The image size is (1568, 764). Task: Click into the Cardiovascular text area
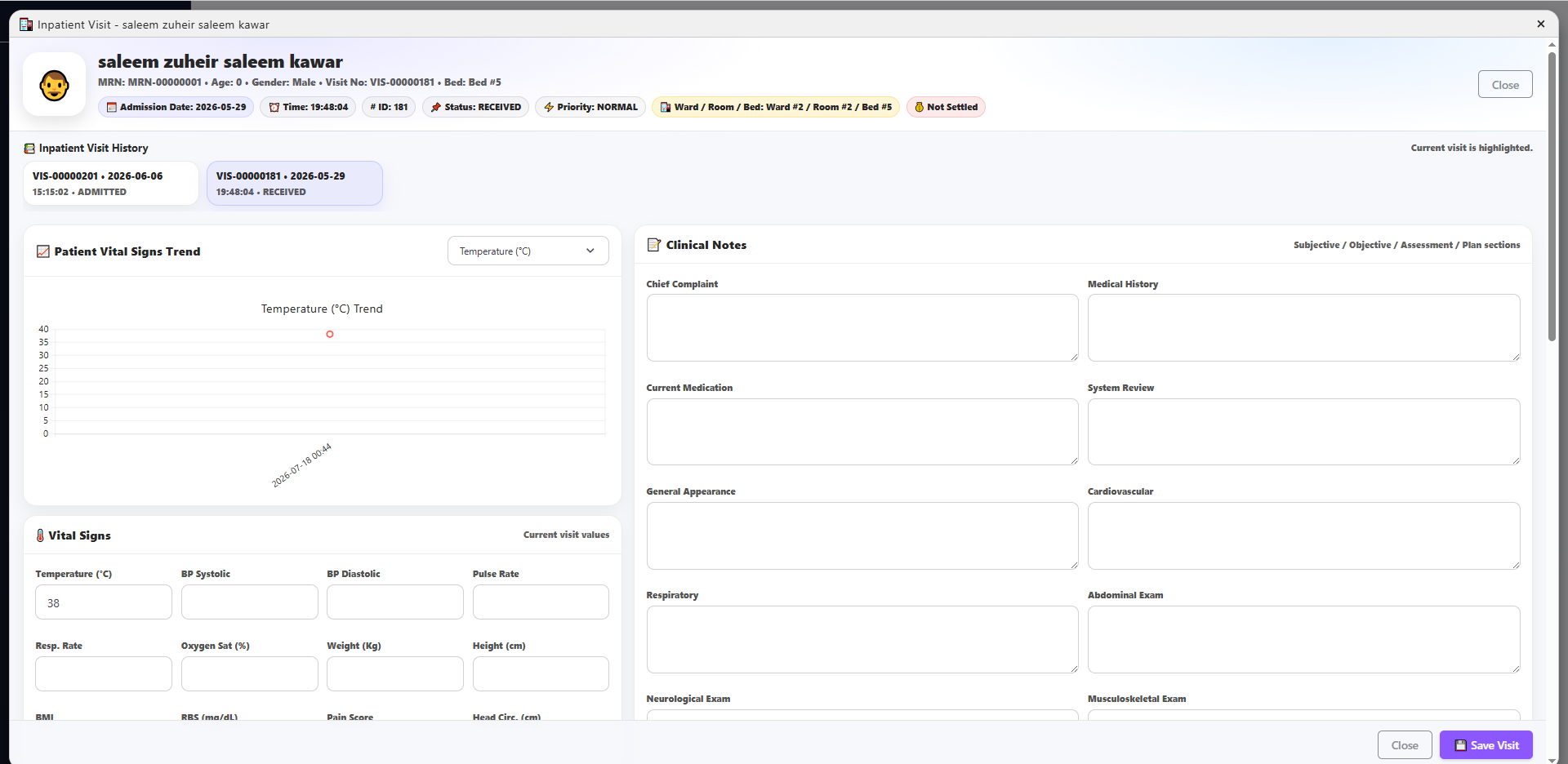point(1304,535)
